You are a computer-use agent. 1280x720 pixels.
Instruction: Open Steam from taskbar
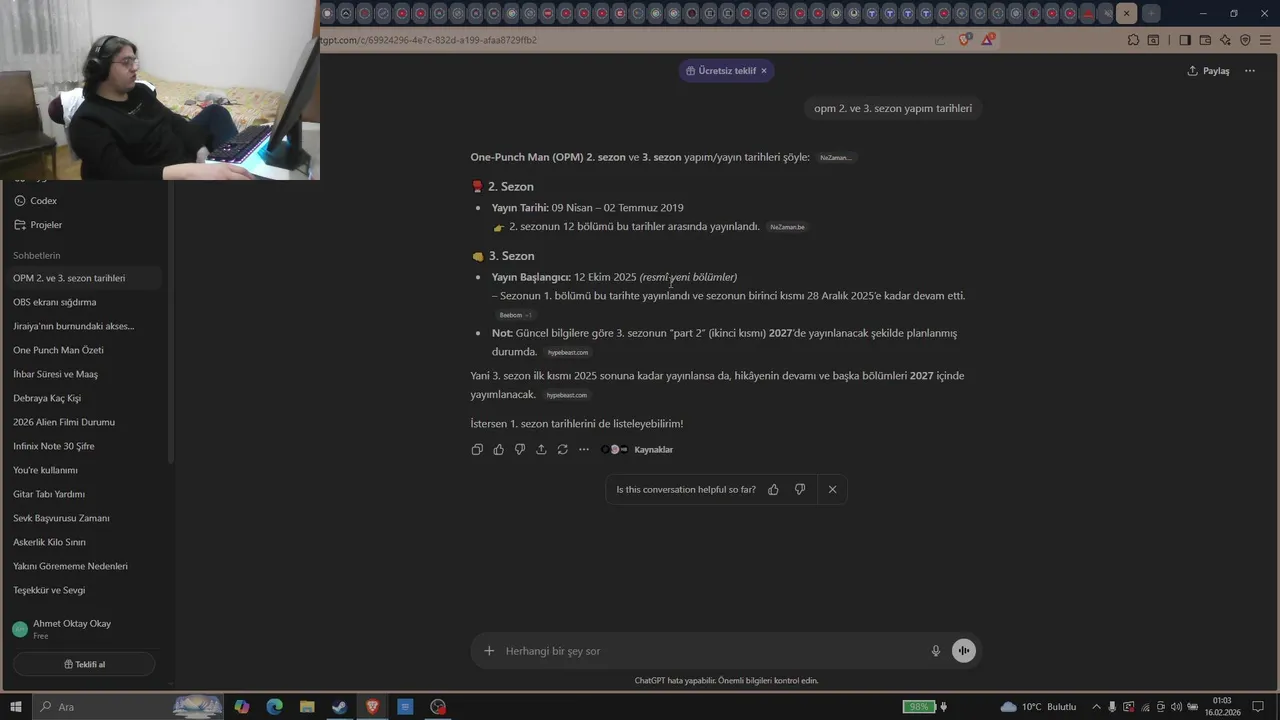(x=339, y=707)
